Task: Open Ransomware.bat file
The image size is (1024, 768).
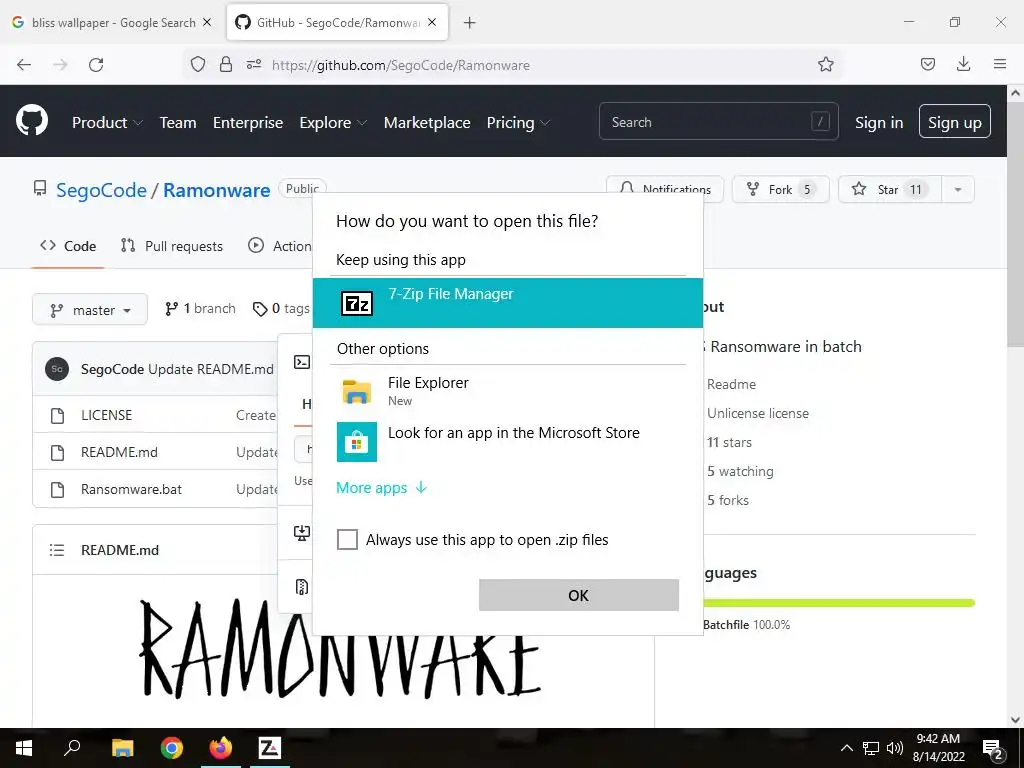Action: pyautogui.click(x=131, y=489)
